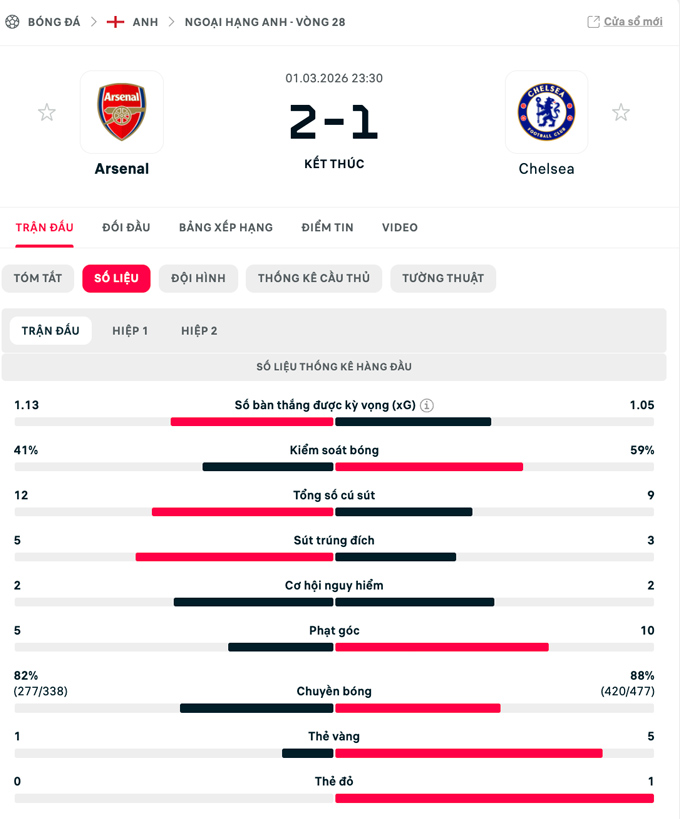This screenshot has width=680, height=819.
Task: Favorite Chelsea with the star icon
Action: [x=621, y=113]
